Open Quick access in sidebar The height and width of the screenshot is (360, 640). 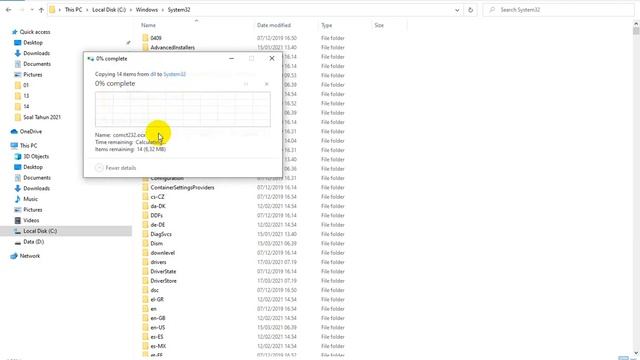35,32
